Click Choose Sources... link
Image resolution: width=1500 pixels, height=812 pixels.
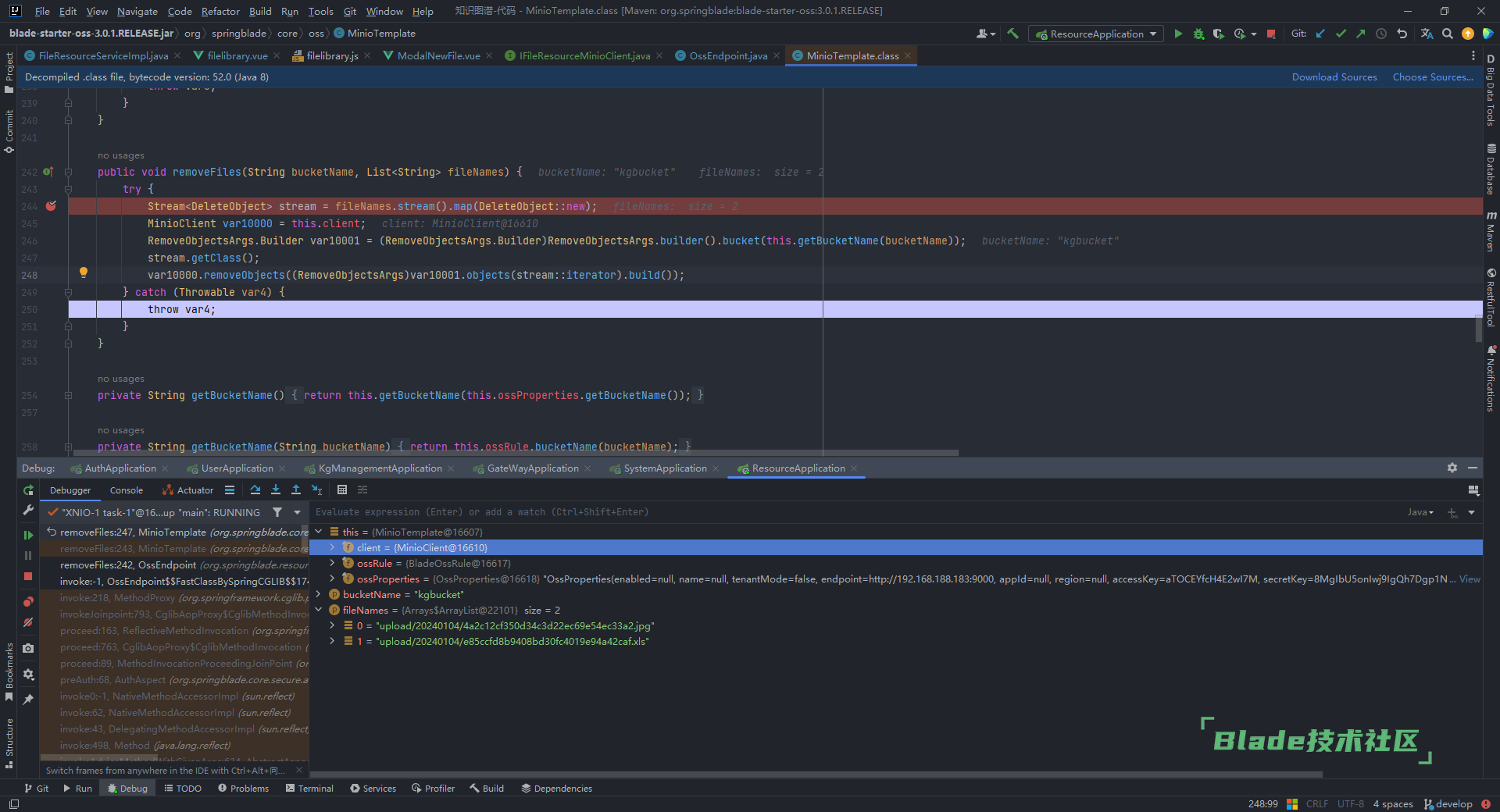(1433, 77)
